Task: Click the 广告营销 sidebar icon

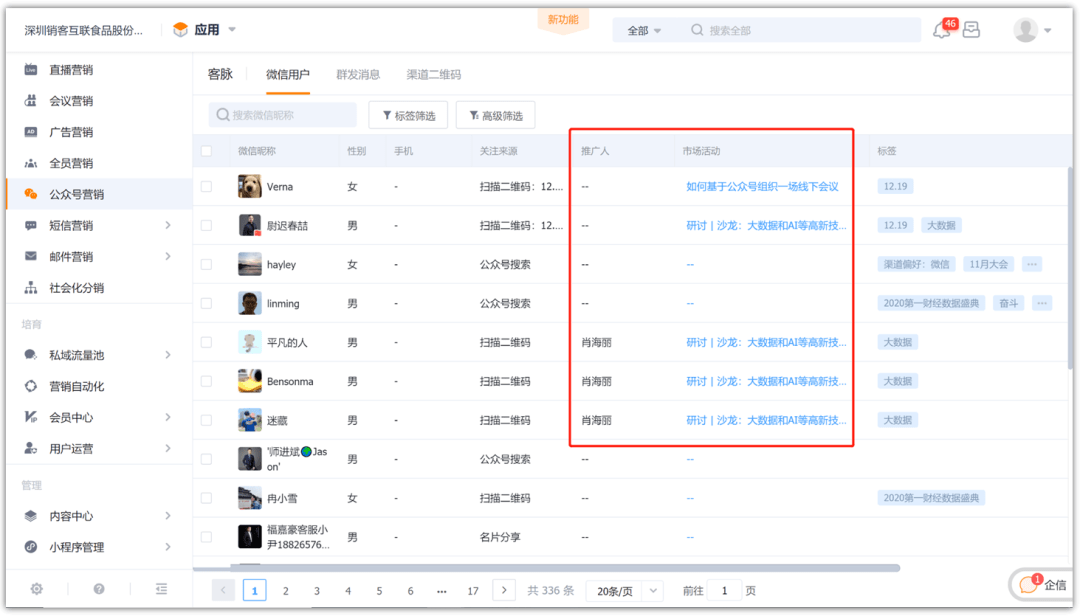Action: click(31, 132)
